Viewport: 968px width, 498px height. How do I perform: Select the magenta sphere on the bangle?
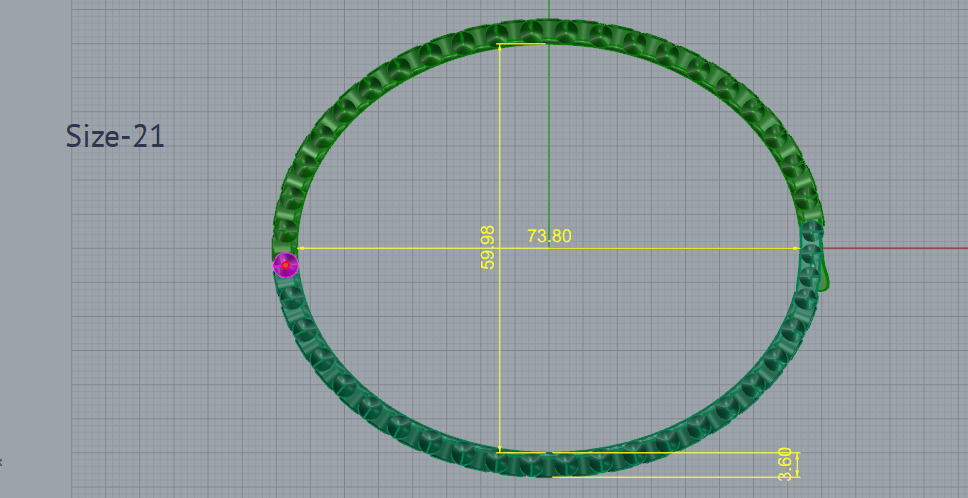point(286,265)
